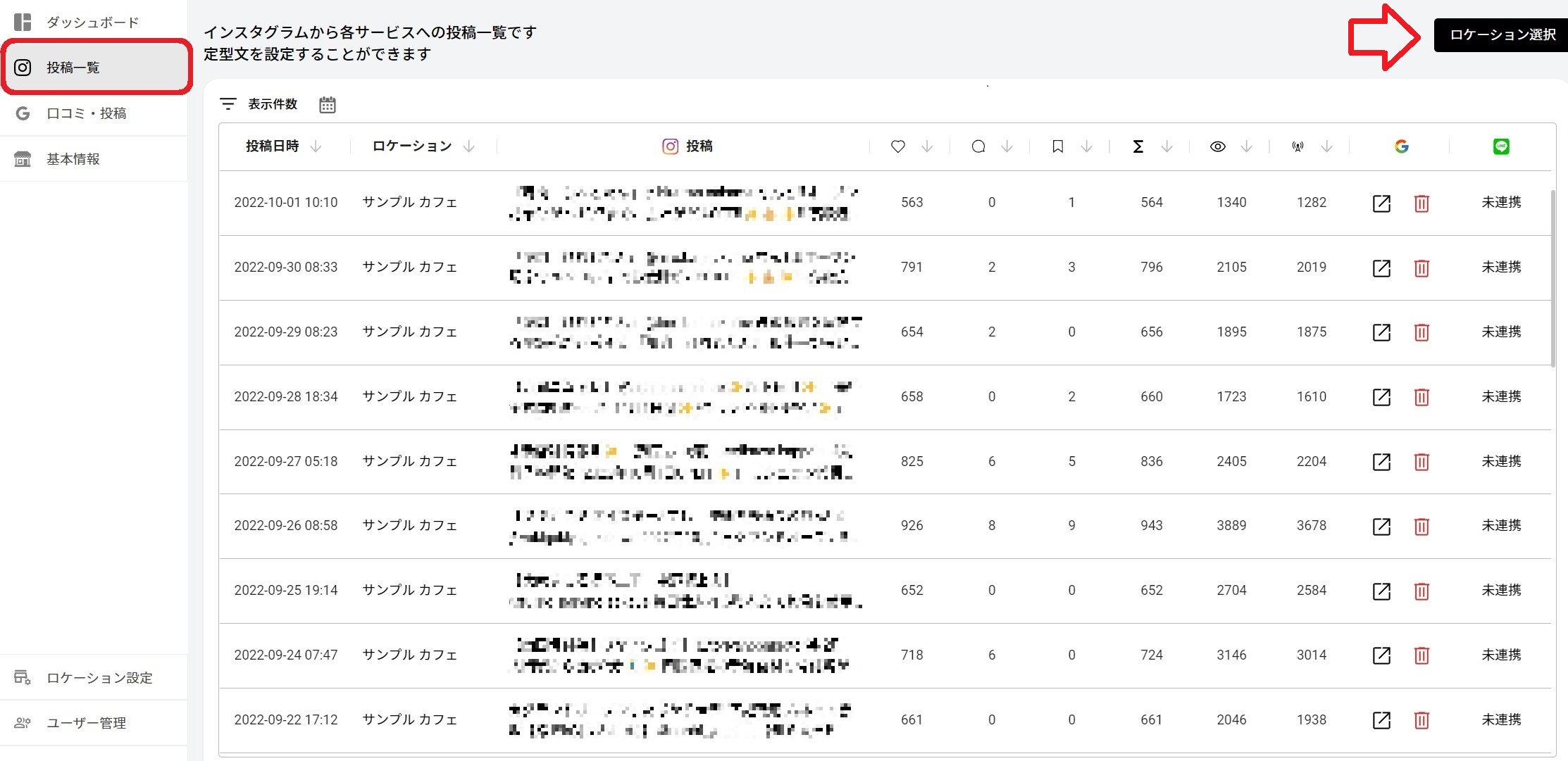
Task: Open ダッシュボード in the sidebar
Action: 92,23
